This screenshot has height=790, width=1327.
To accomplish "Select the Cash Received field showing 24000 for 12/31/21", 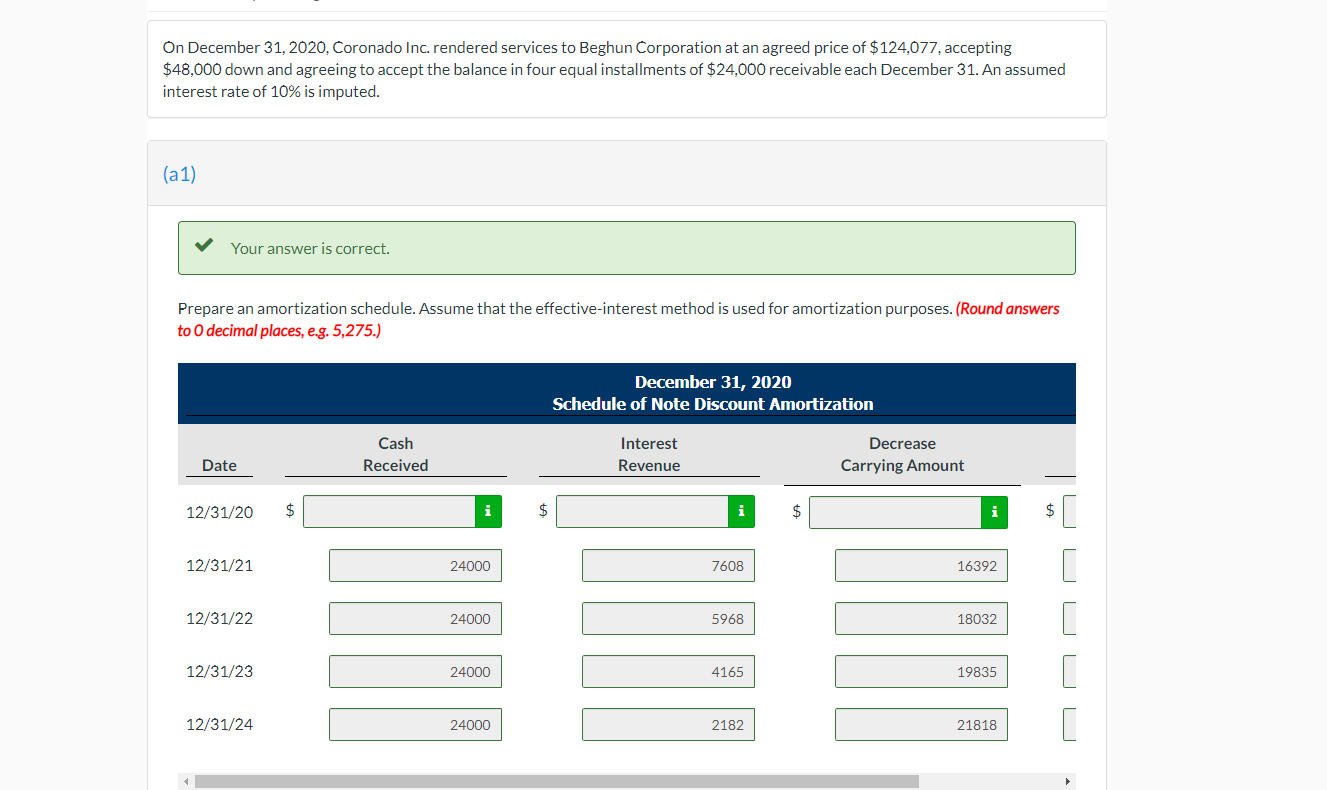I will click(415, 565).
